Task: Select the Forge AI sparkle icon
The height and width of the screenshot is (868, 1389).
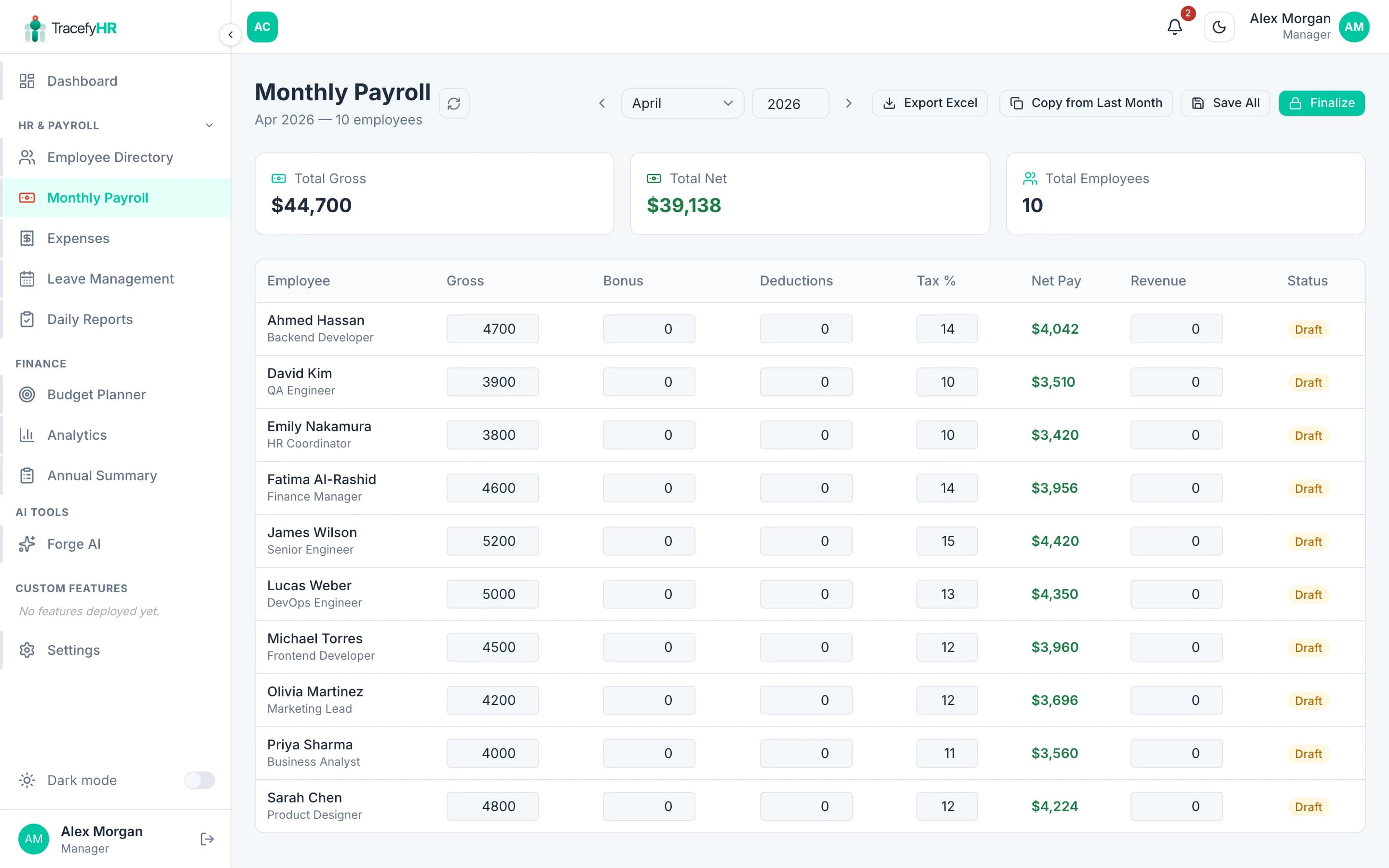Action: tap(27, 543)
